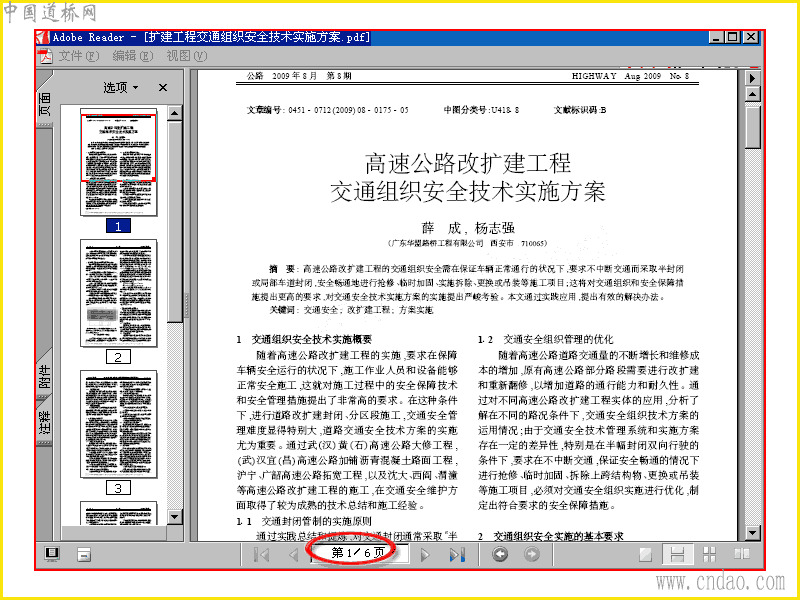Go to the first page button
Screen dimensions: 800x600
coord(262,554)
